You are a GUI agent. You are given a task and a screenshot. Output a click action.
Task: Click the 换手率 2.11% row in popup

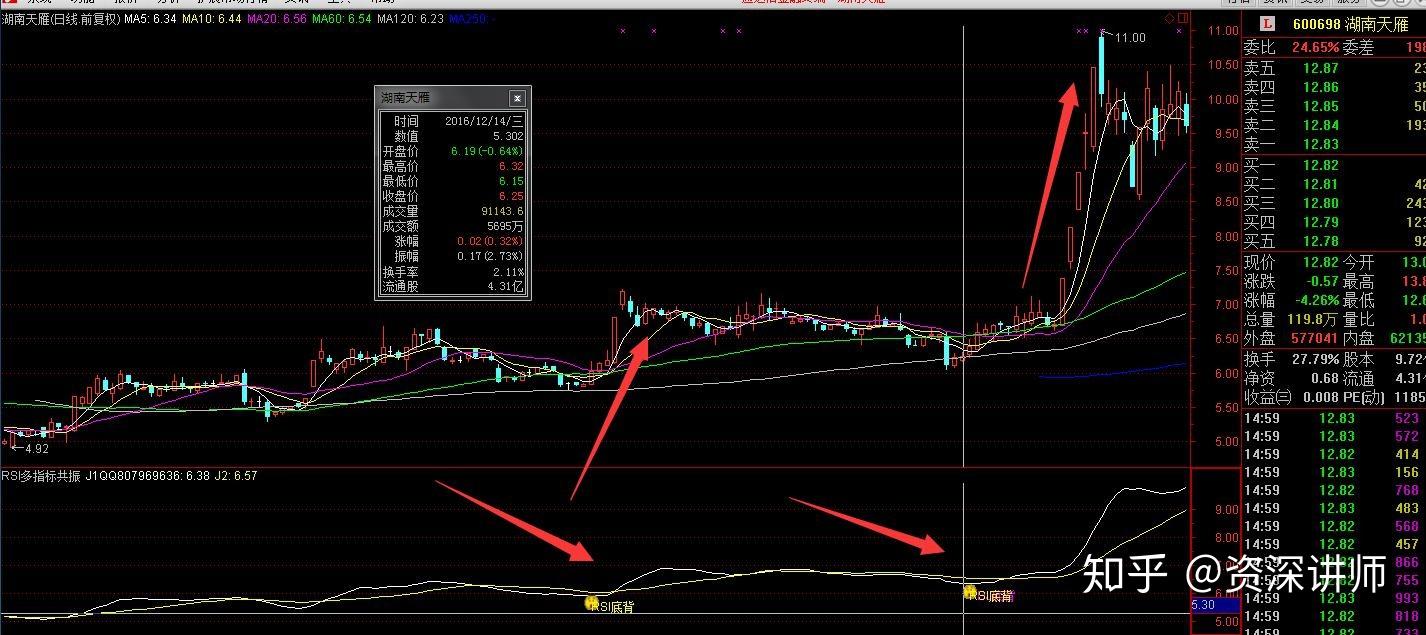(453, 271)
